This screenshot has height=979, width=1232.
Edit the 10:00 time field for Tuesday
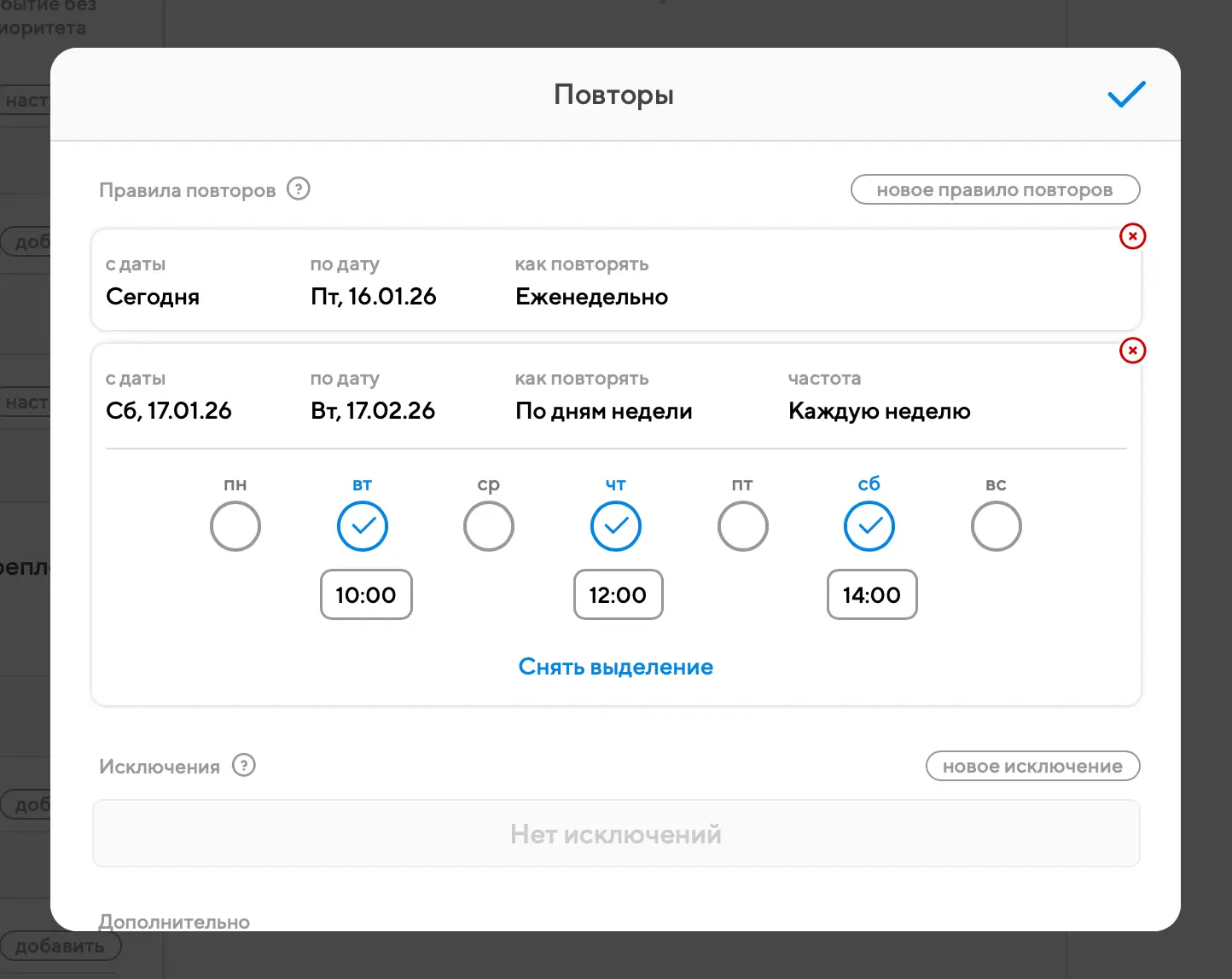pyautogui.click(x=366, y=594)
